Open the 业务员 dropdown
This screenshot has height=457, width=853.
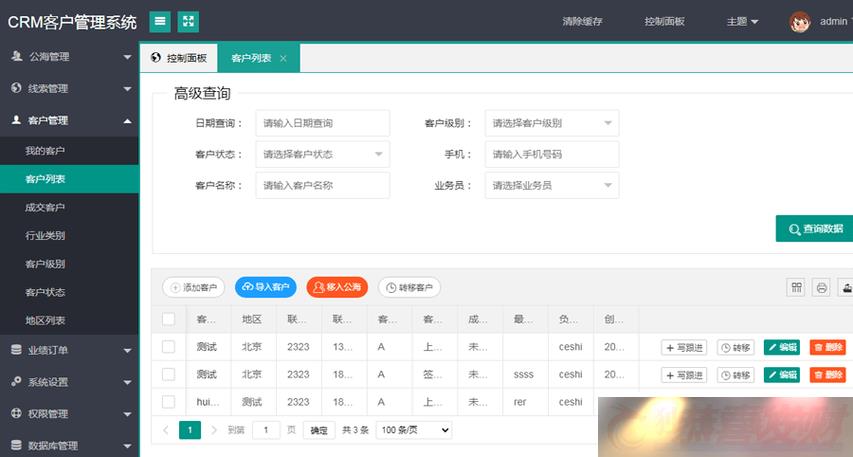(552, 186)
